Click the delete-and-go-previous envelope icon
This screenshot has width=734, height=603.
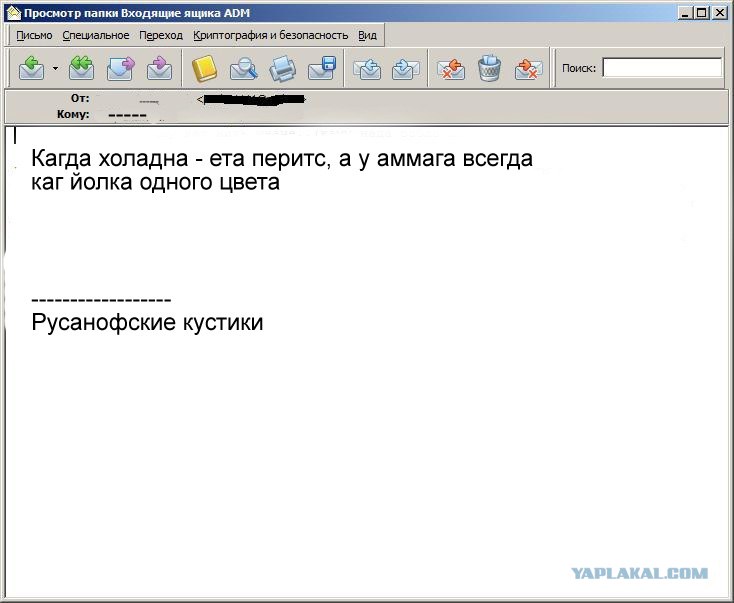coord(450,68)
